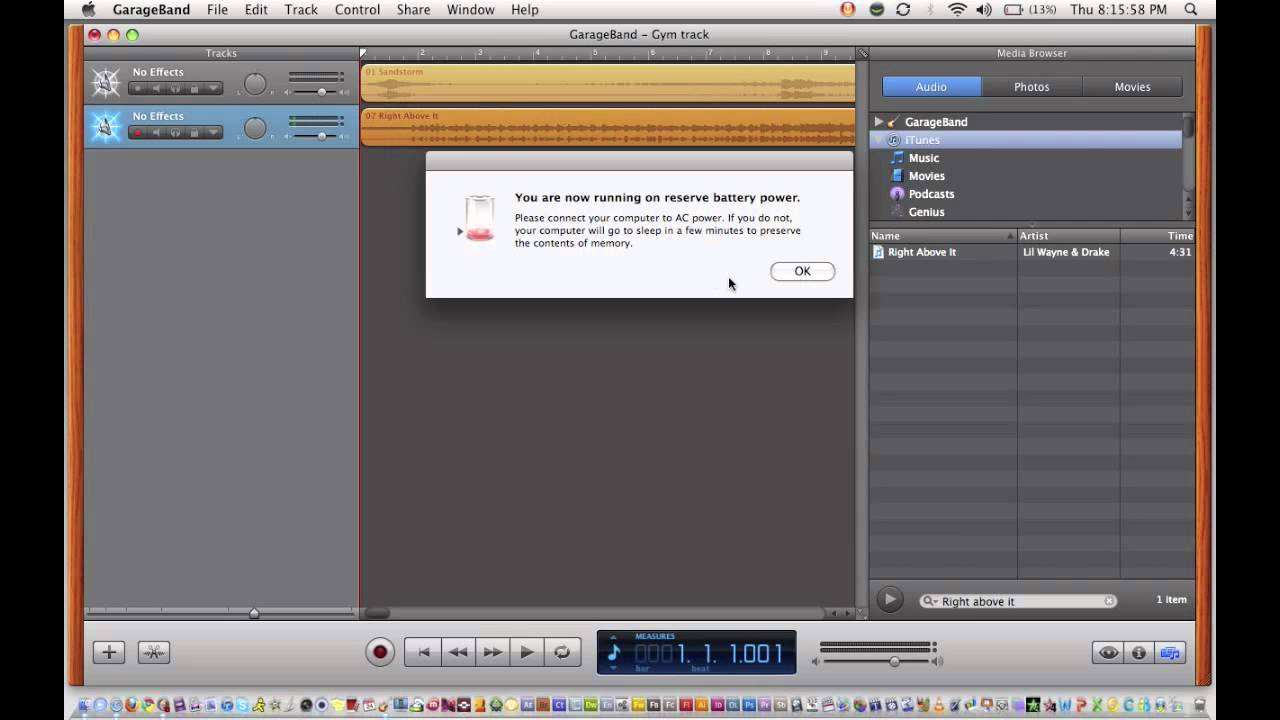Select Genius under iTunes

[926, 212]
